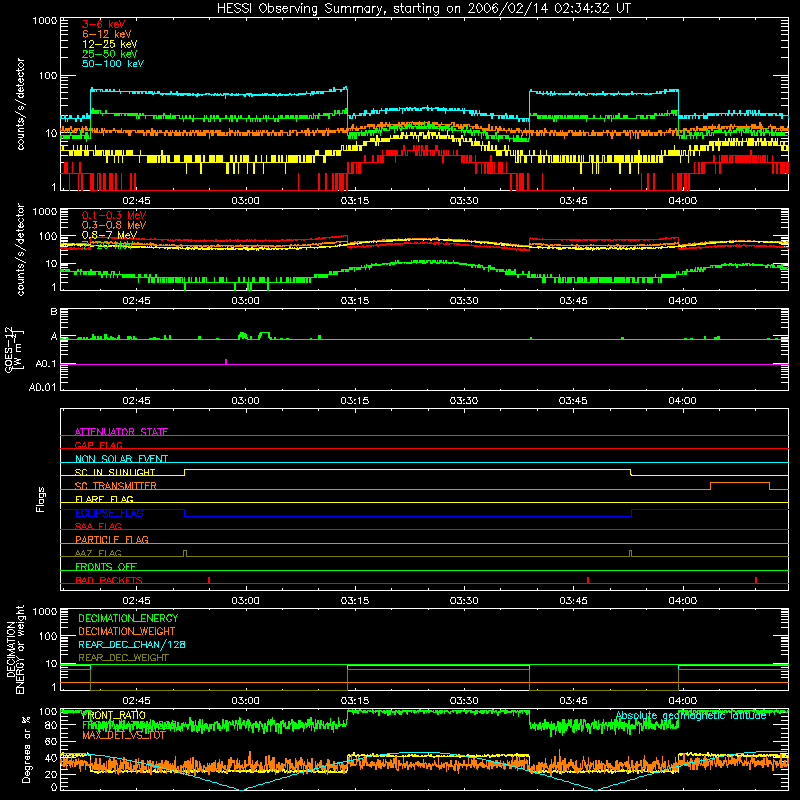
Task: Click the MAX_DET_VS_TOT legend label
Action: [x=123, y=735]
